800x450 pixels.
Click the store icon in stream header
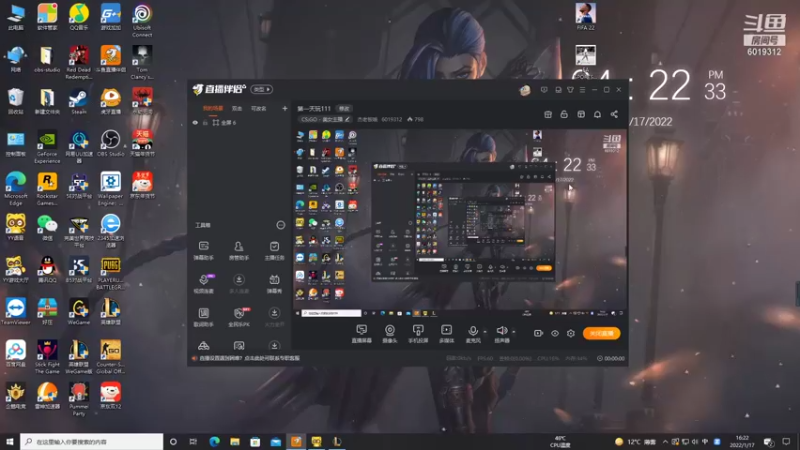pos(548,114)
